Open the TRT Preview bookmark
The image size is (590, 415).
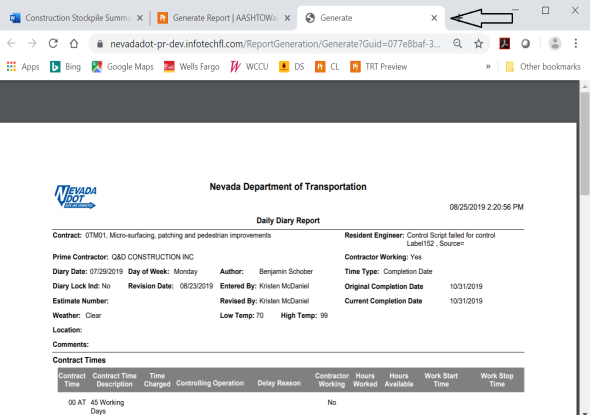[379, 67]
